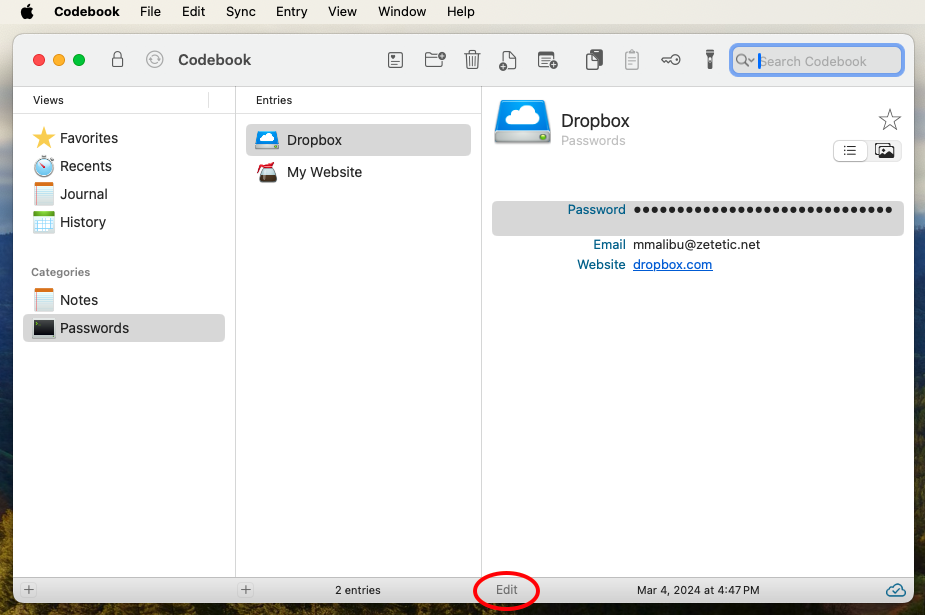This screenshot has height=615, width=925.
Task: Mark Dropbox as favorite with star
Action: pos(890,120)
